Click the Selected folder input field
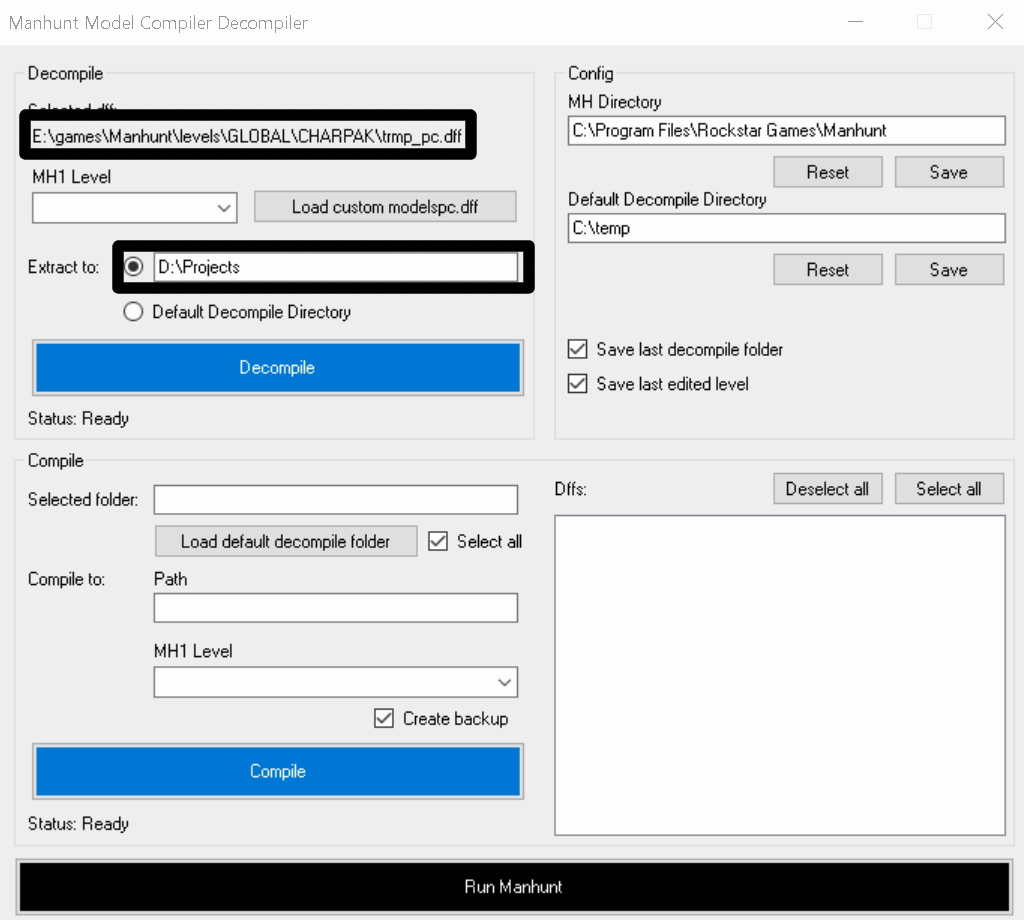 [336, 500]
